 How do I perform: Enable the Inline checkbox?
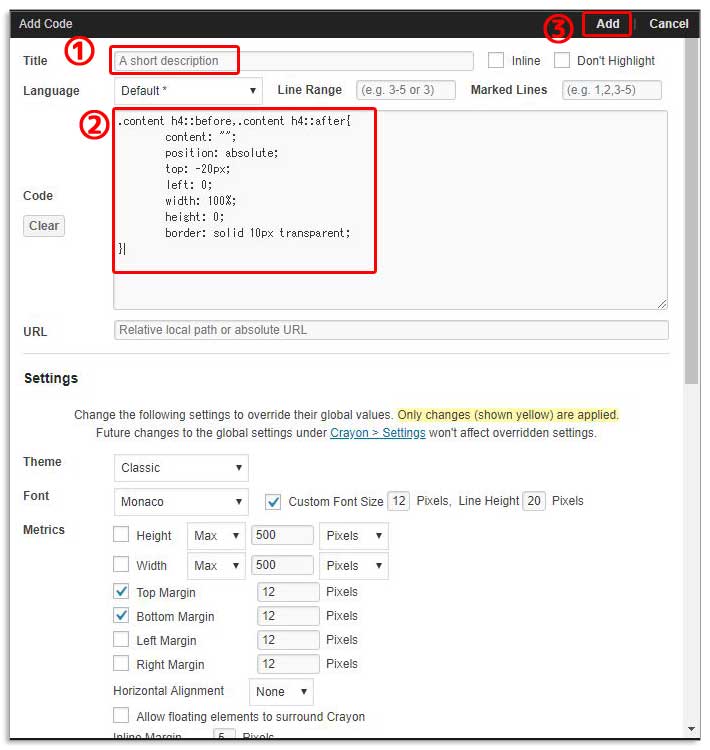[496, 61]
